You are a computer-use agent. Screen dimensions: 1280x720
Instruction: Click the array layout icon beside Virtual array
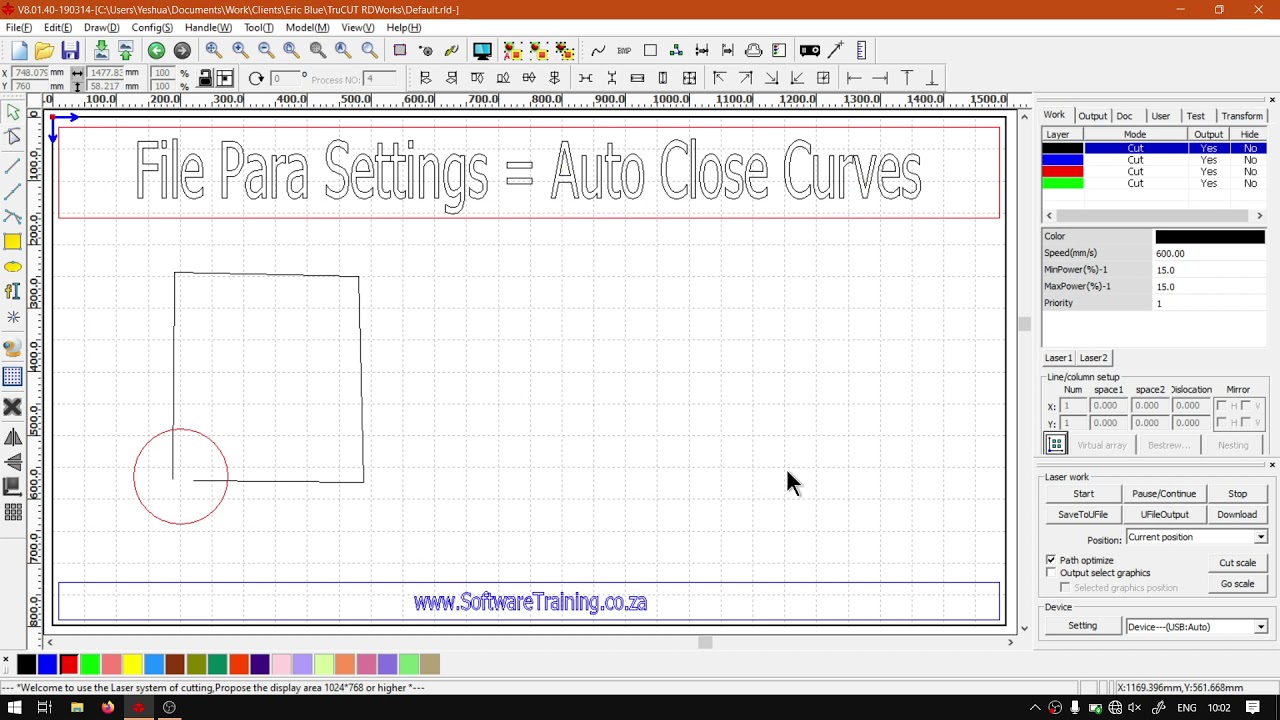point(1056,445)
